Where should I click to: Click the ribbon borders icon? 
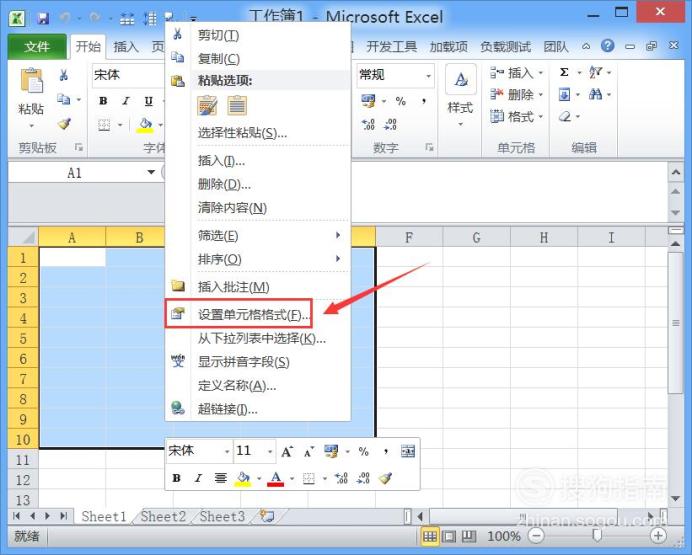(x=104, y=125)
